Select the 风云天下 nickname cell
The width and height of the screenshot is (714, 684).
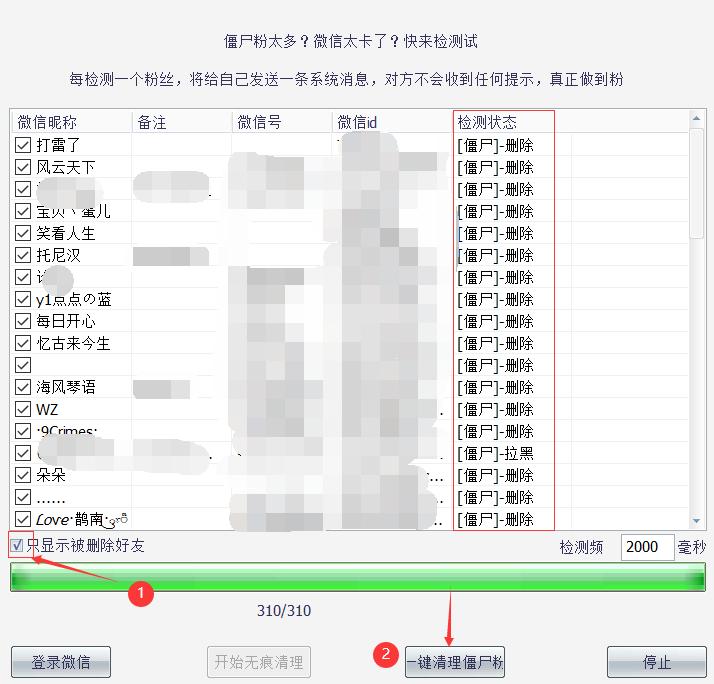[x=66, y=167]
